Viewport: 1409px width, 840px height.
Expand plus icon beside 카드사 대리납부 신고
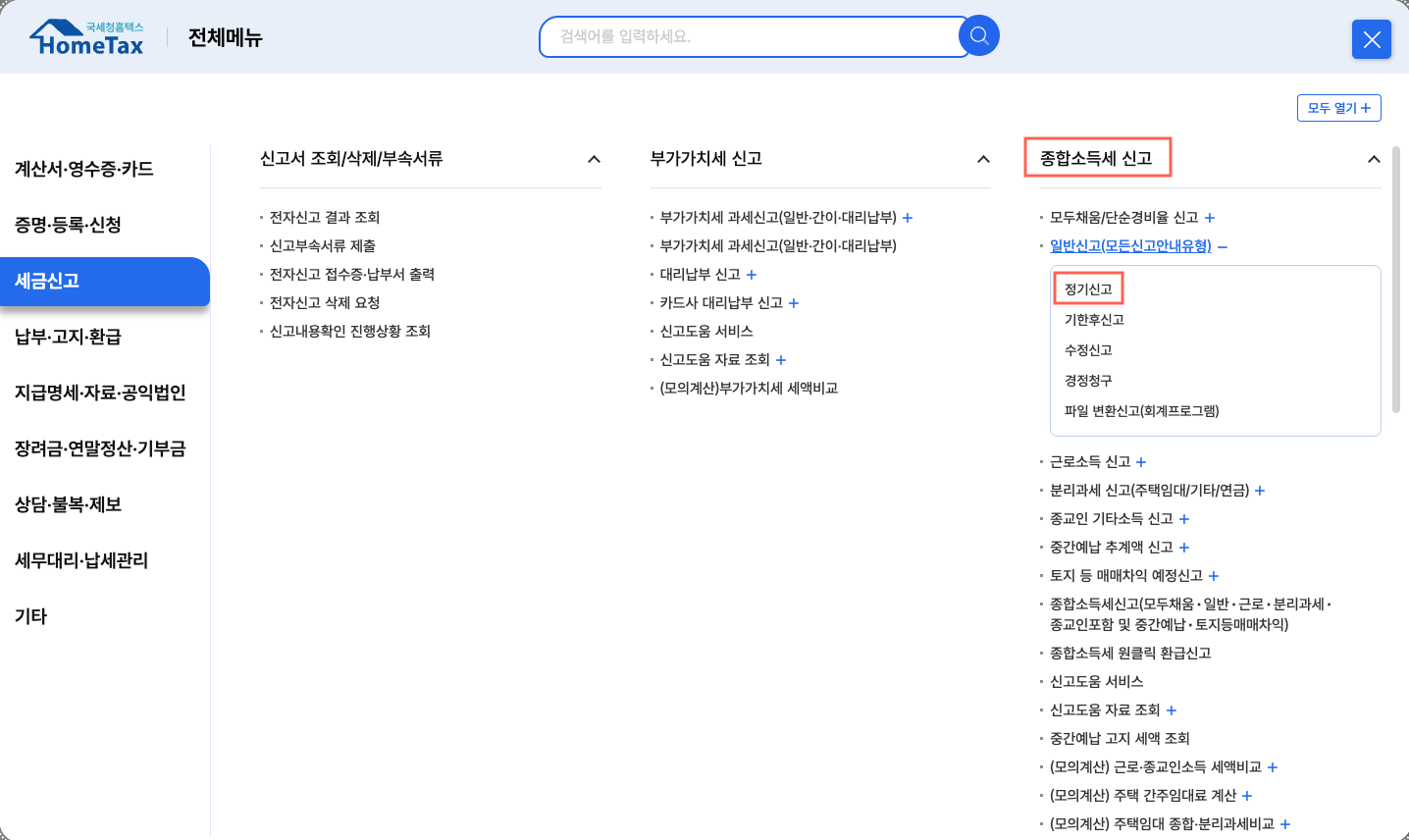pyautogui.click(x=794, y=303)
